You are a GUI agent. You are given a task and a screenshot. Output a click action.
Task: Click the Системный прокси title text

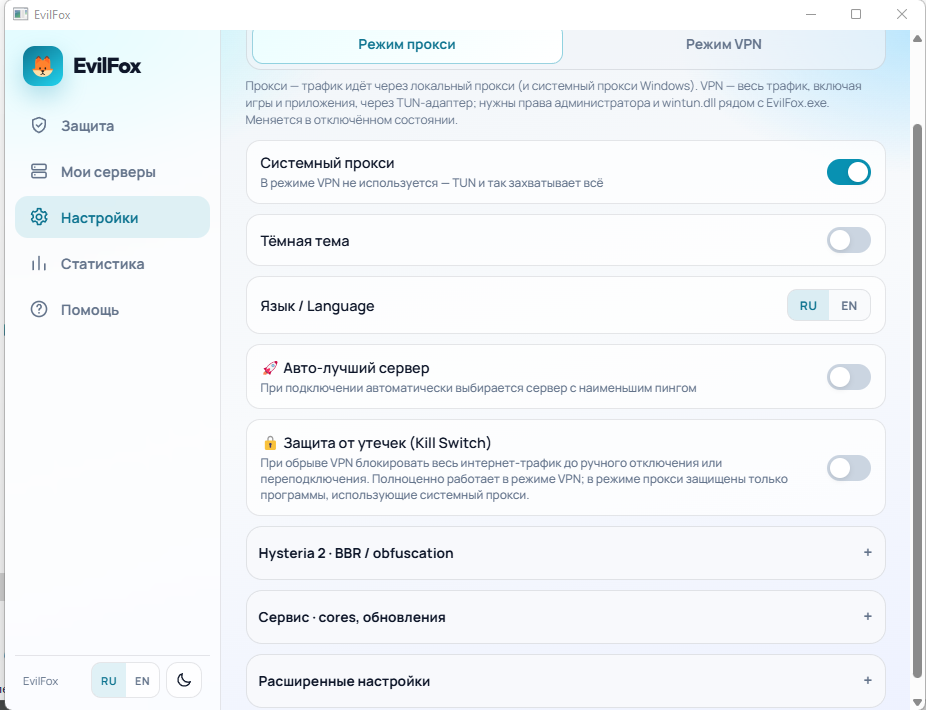coord(327,163)
